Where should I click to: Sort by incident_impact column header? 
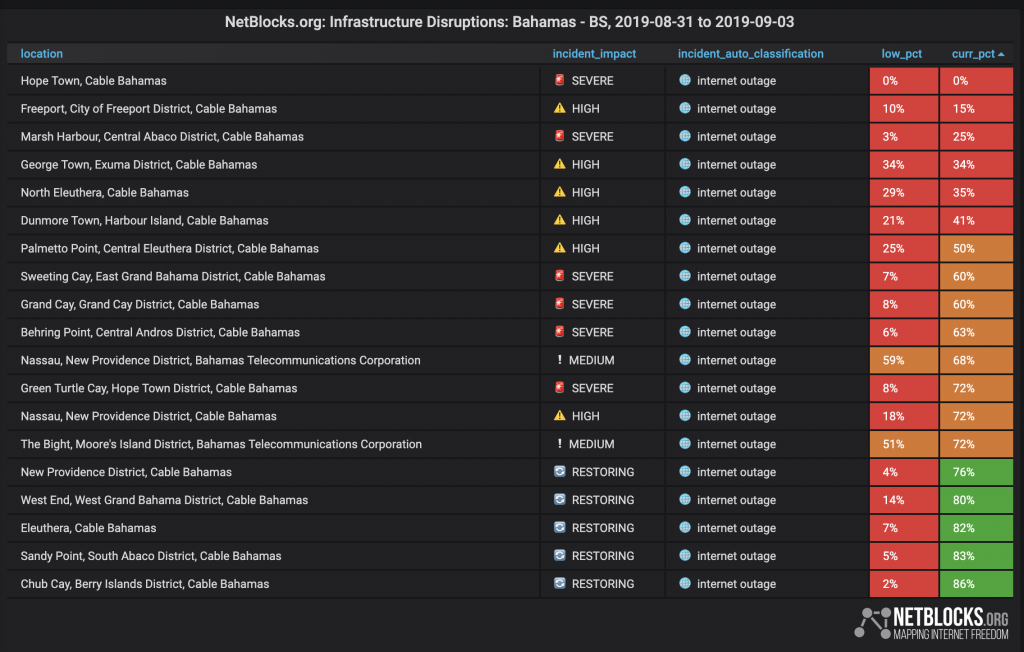[x=594, y=54]
